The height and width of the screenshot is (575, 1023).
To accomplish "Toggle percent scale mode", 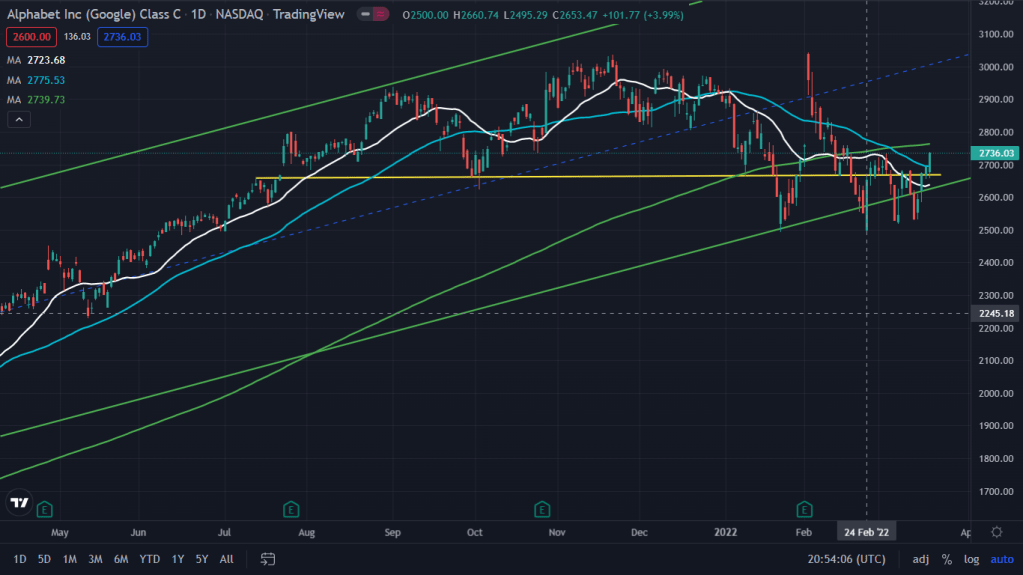I will (x=946, y=558).
